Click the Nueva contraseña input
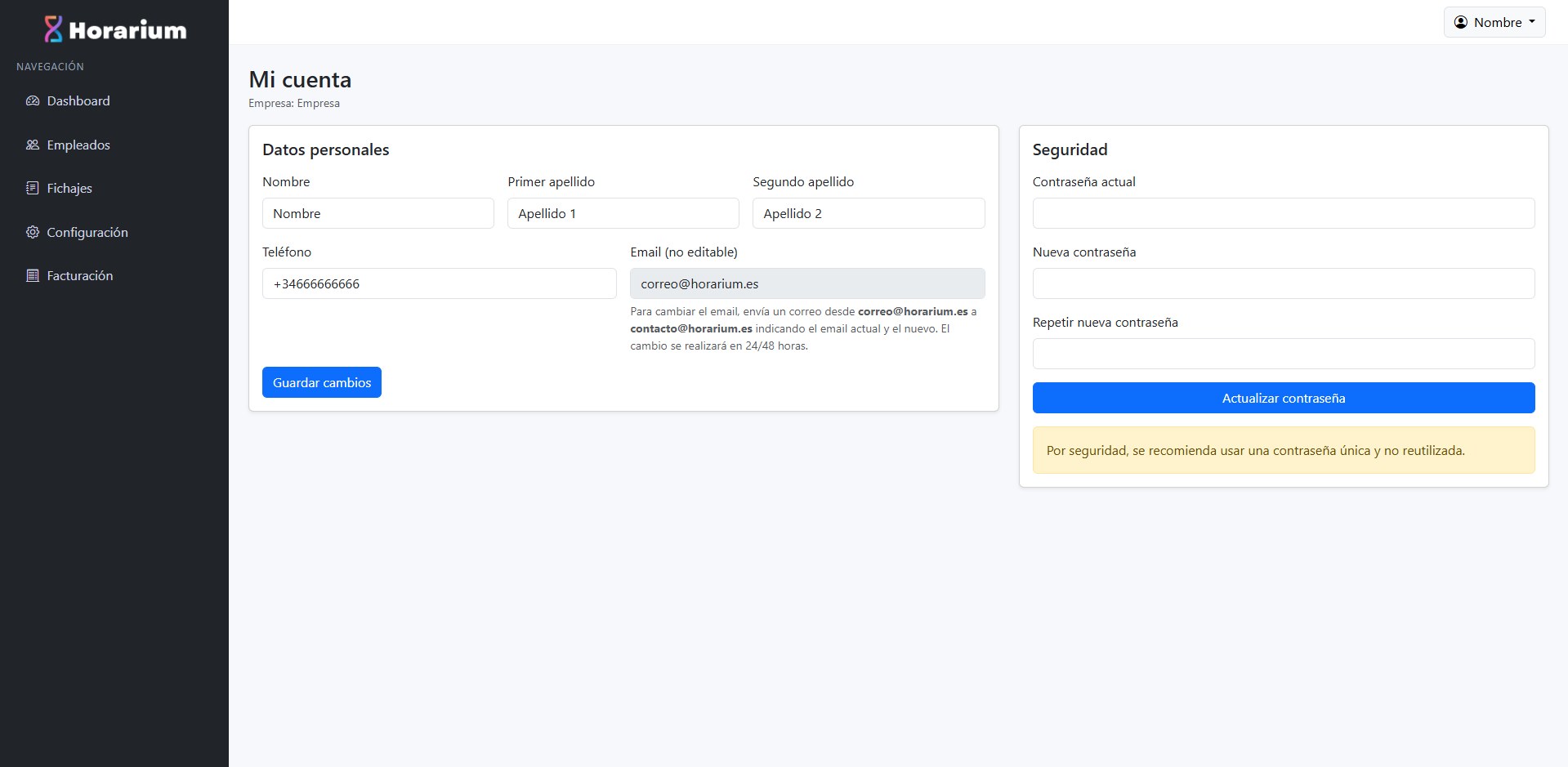The image size is (1568, 767). pos(1283,283)
